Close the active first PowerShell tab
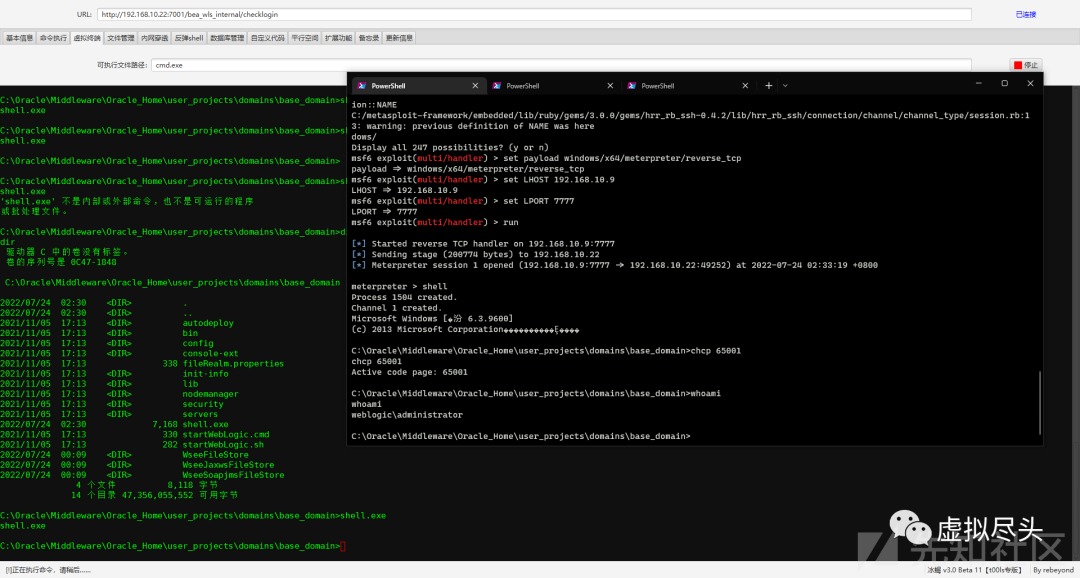 point(475,85)
